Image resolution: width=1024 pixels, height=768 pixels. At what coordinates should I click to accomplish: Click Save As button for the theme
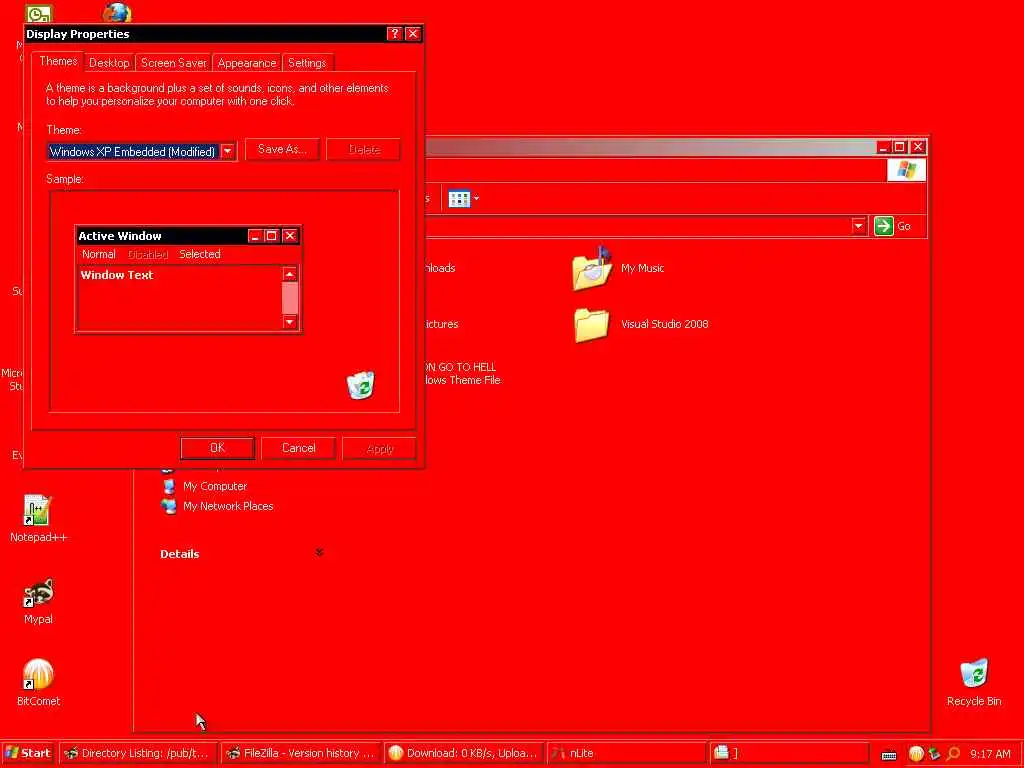[282, 150]
